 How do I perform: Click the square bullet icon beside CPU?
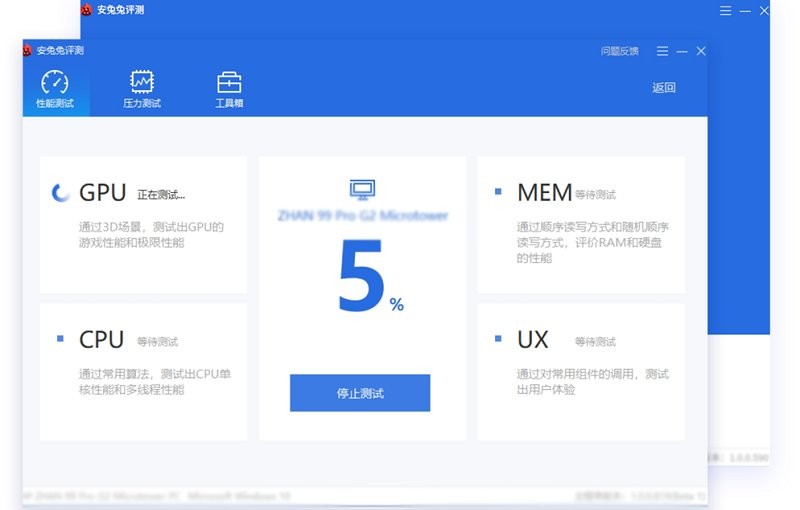(x=60, y=338)
